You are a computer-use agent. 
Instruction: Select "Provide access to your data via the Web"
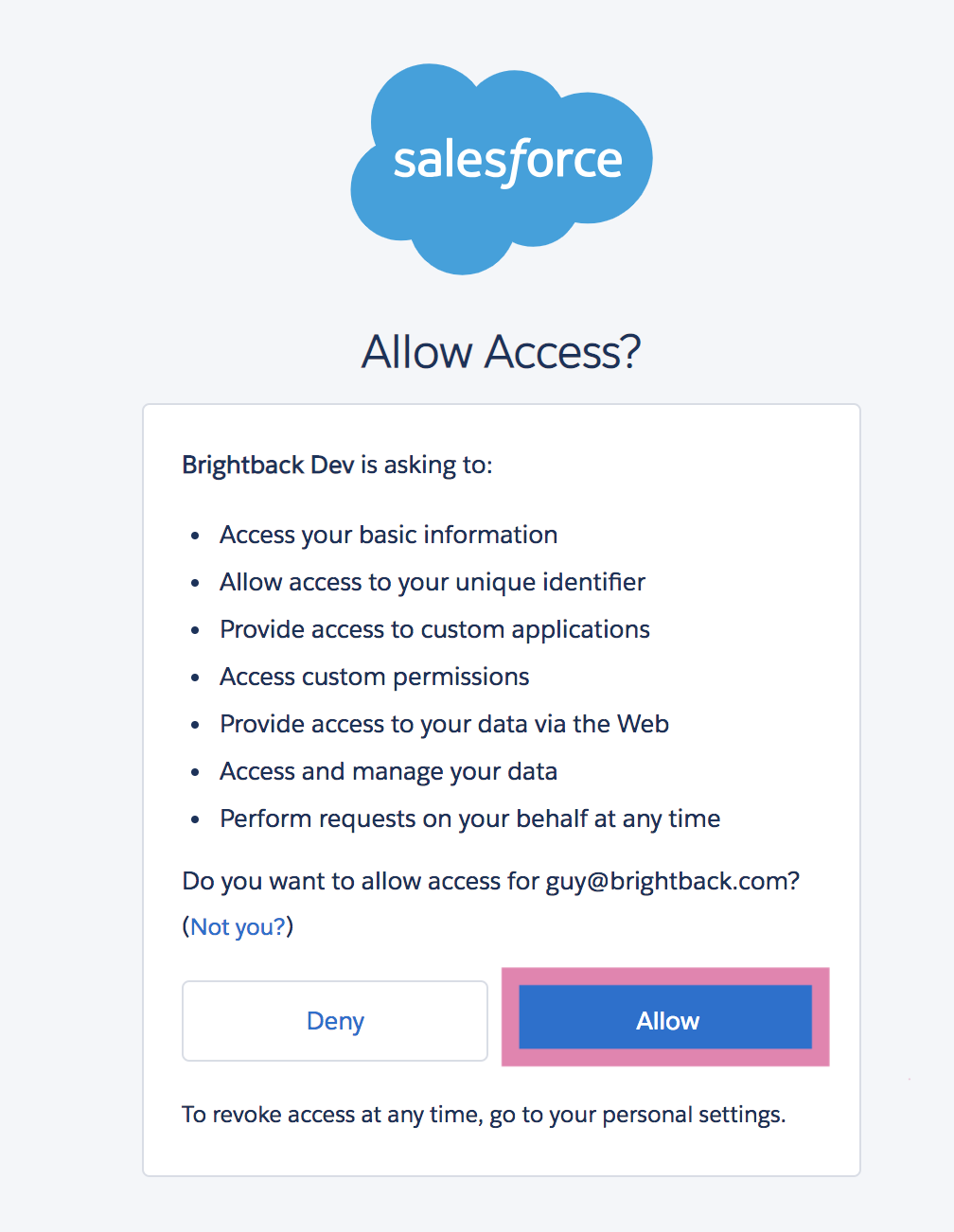pyautogui.click(x=444, y=724)
